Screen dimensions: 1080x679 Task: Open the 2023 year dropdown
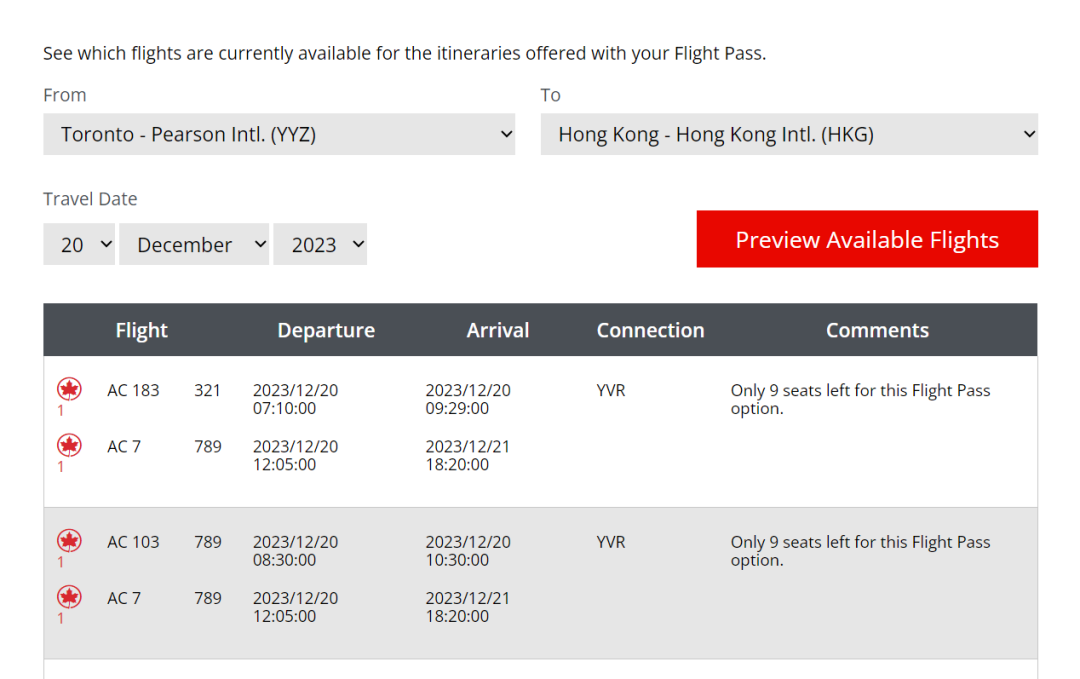tap(320, 244)
